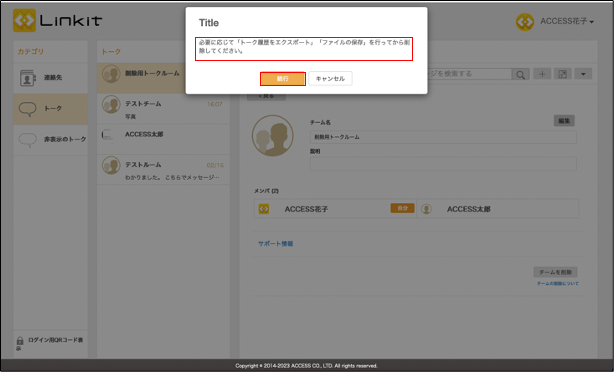Select トーク category in sidebar
614x372 pixels.
51,108
